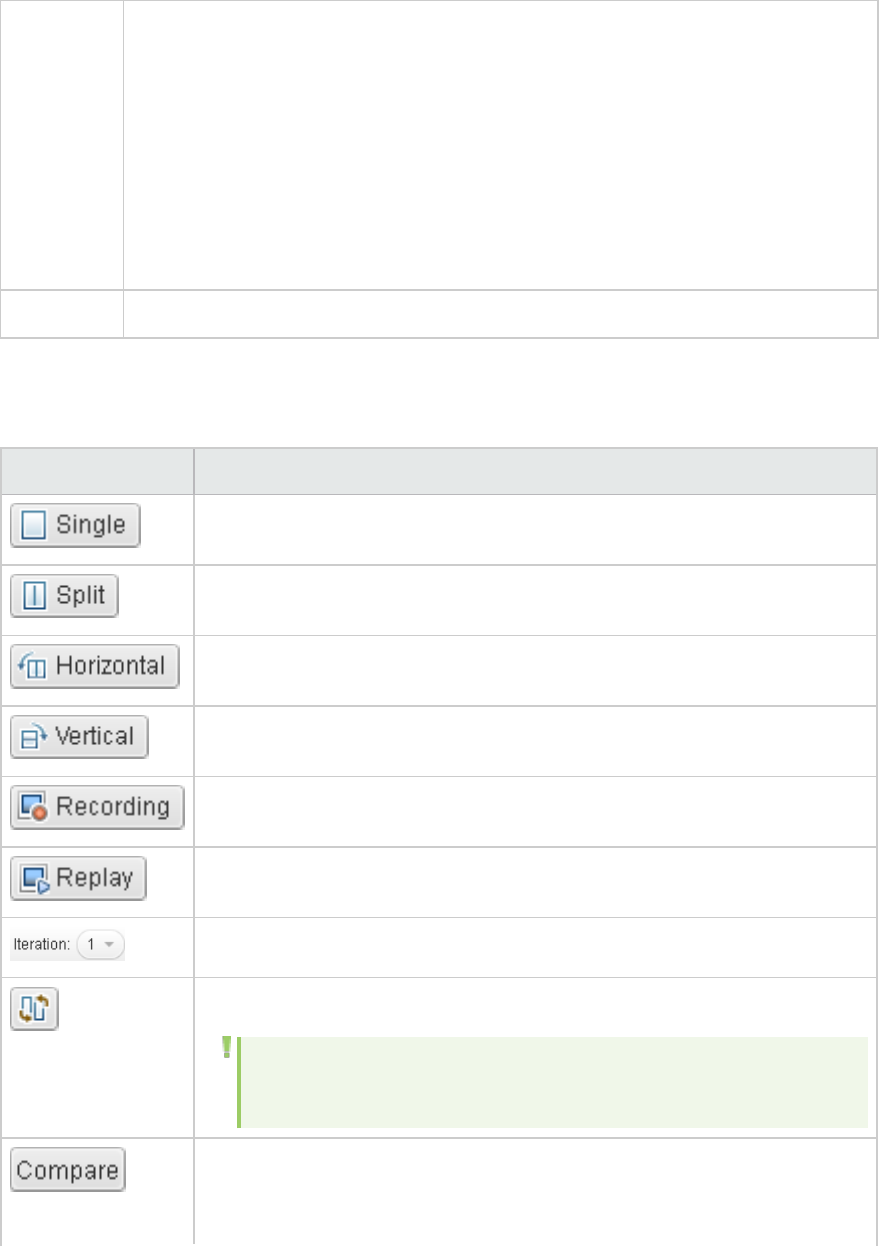This screenshot has width=879, height=1247.
Task: Show the Recording snapshot view
Action: point(96,807)
